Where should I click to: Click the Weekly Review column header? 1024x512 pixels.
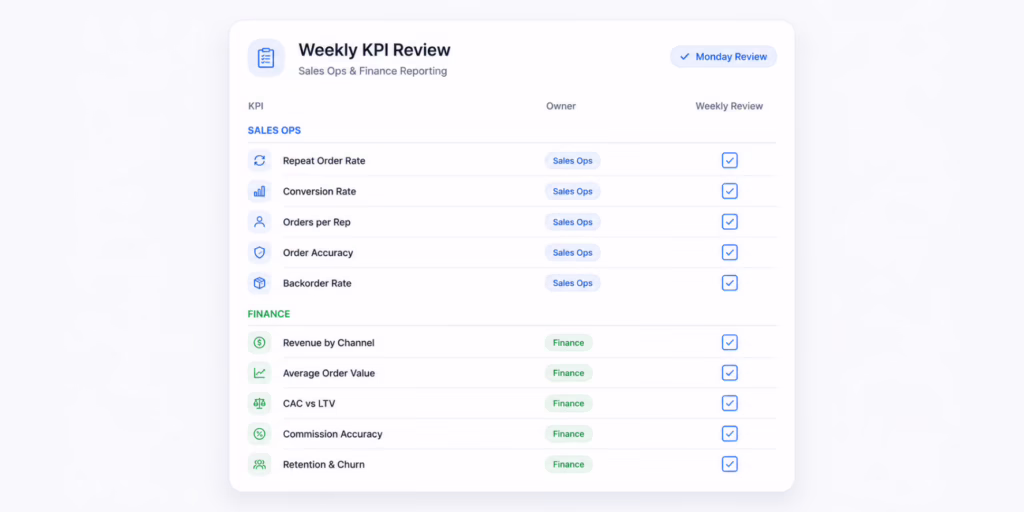click(729, 106)
